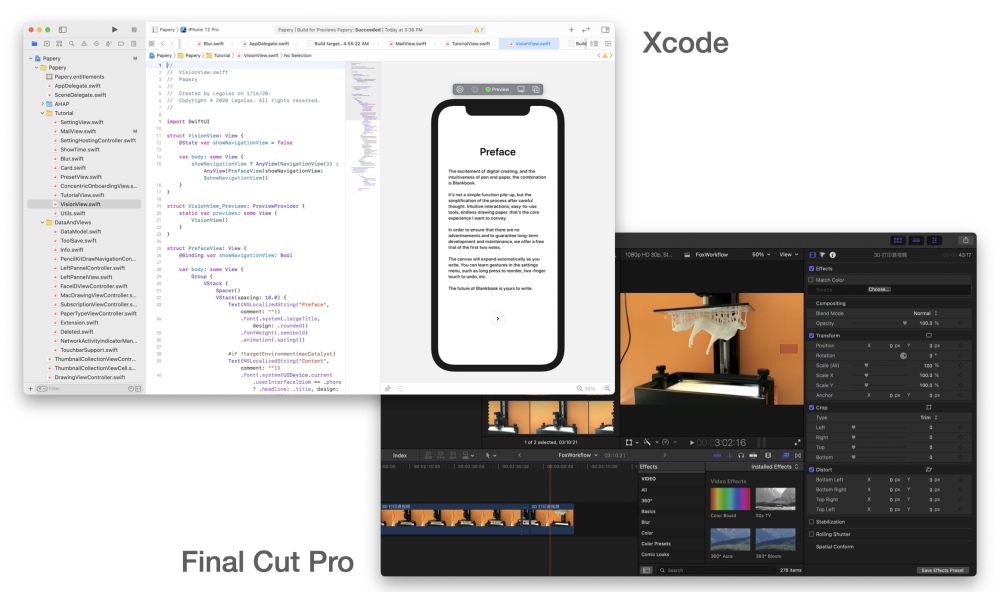
Task: Click the canvas zoom-in magnifier icon
Action: 607,388
